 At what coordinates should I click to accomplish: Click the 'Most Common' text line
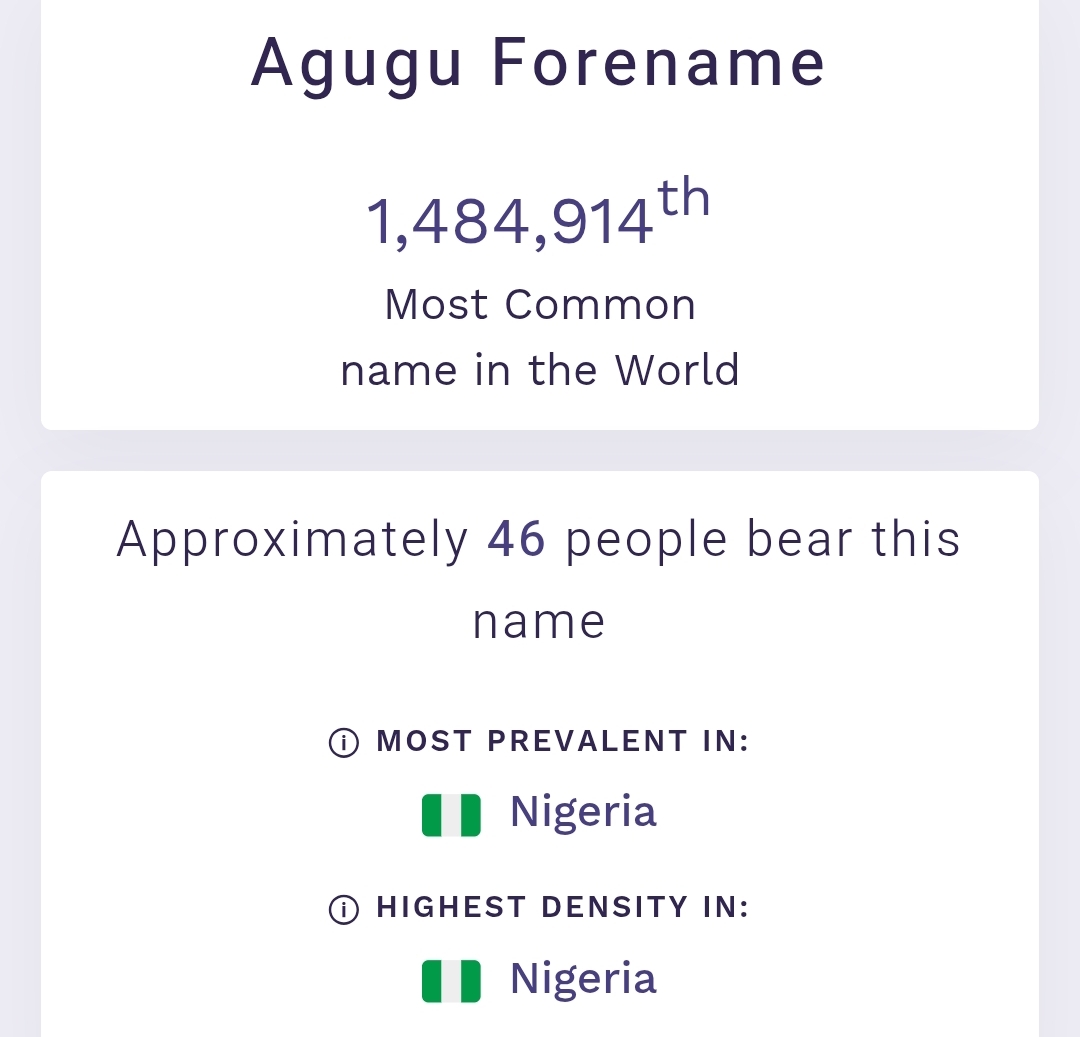pyautogui.click(x=540, y=305)
